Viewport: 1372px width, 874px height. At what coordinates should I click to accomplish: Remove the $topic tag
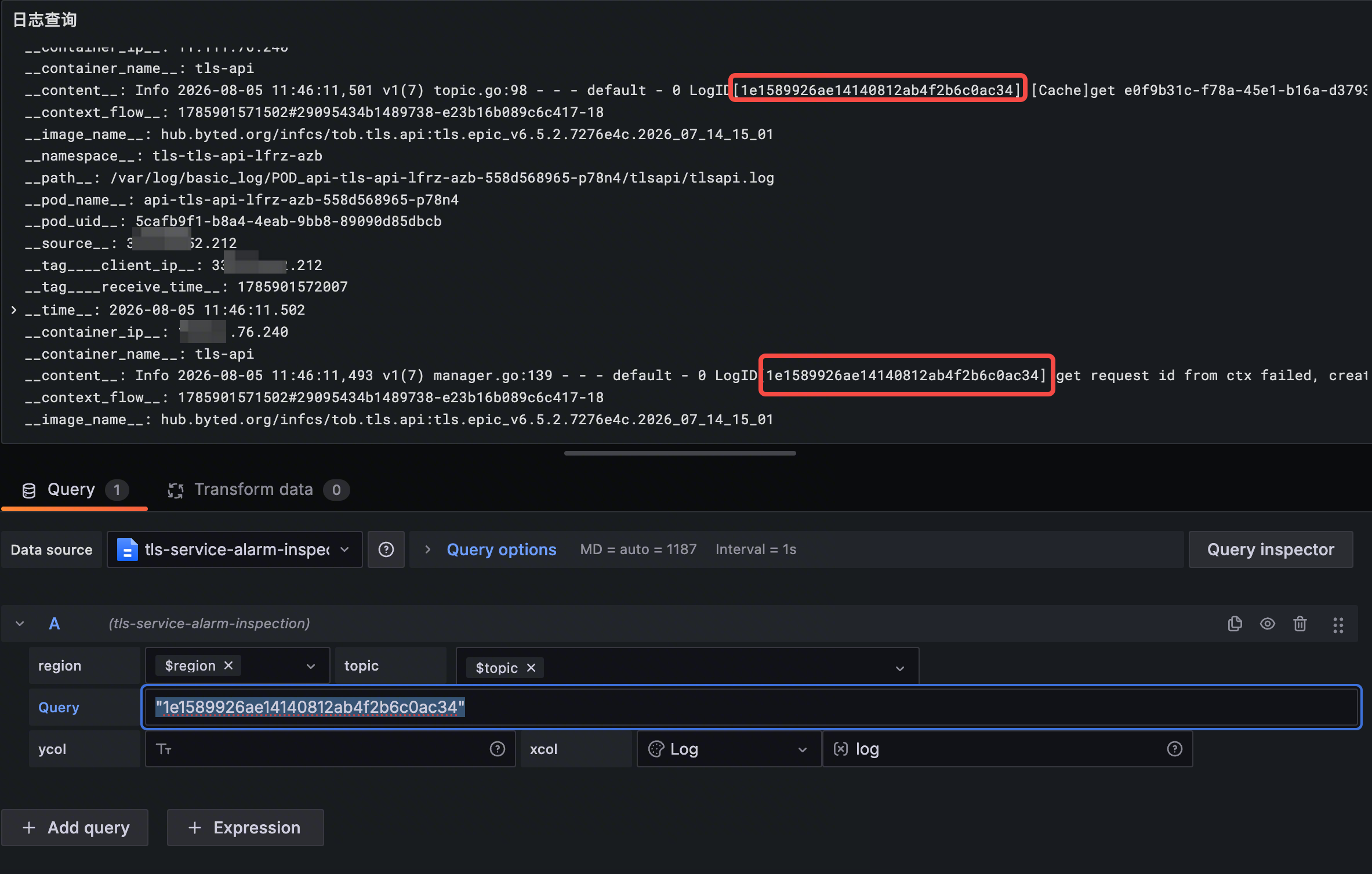point(531,668)
